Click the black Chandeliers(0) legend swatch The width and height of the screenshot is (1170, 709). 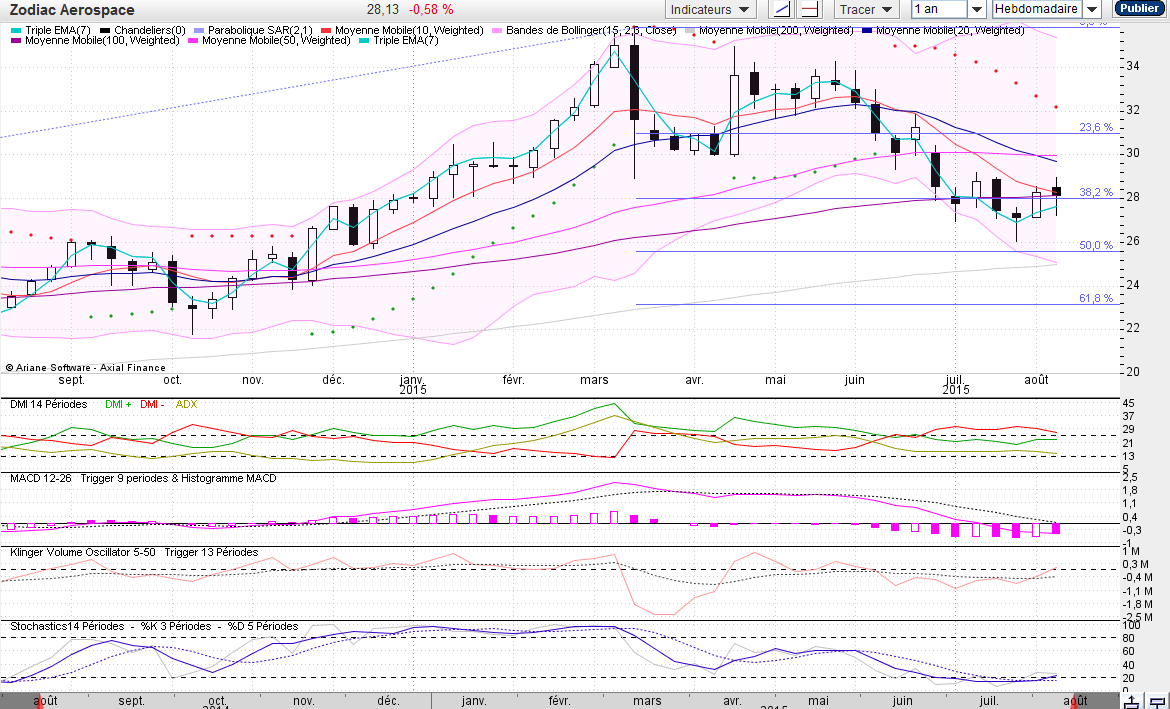[x=105, y=31]
